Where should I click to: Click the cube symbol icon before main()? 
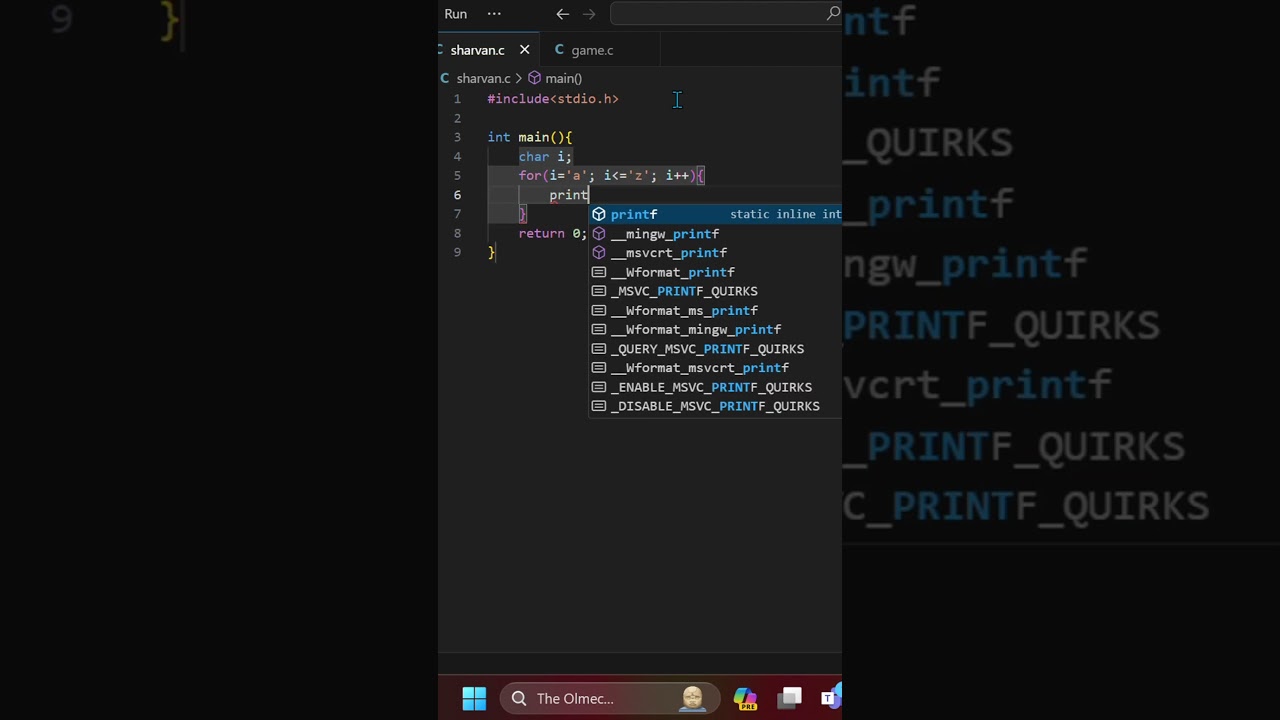[534, 78]
